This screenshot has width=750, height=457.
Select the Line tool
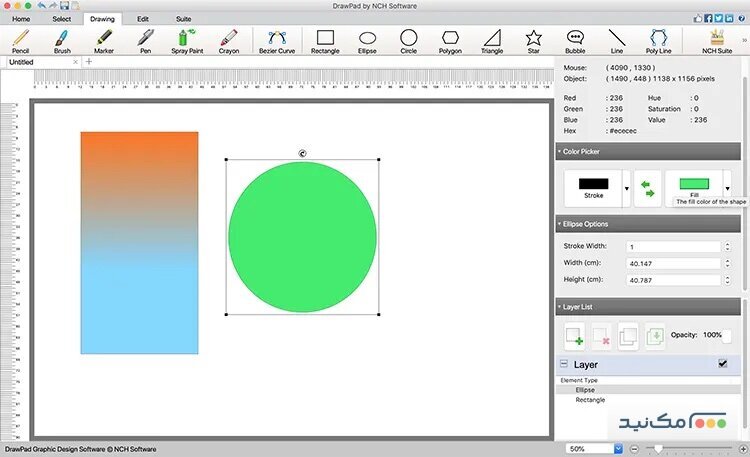[617, 41]
